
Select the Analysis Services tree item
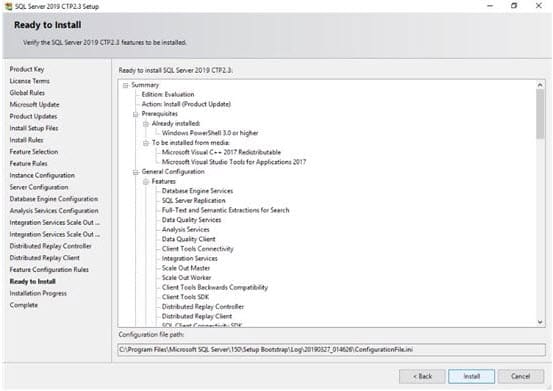186,230
